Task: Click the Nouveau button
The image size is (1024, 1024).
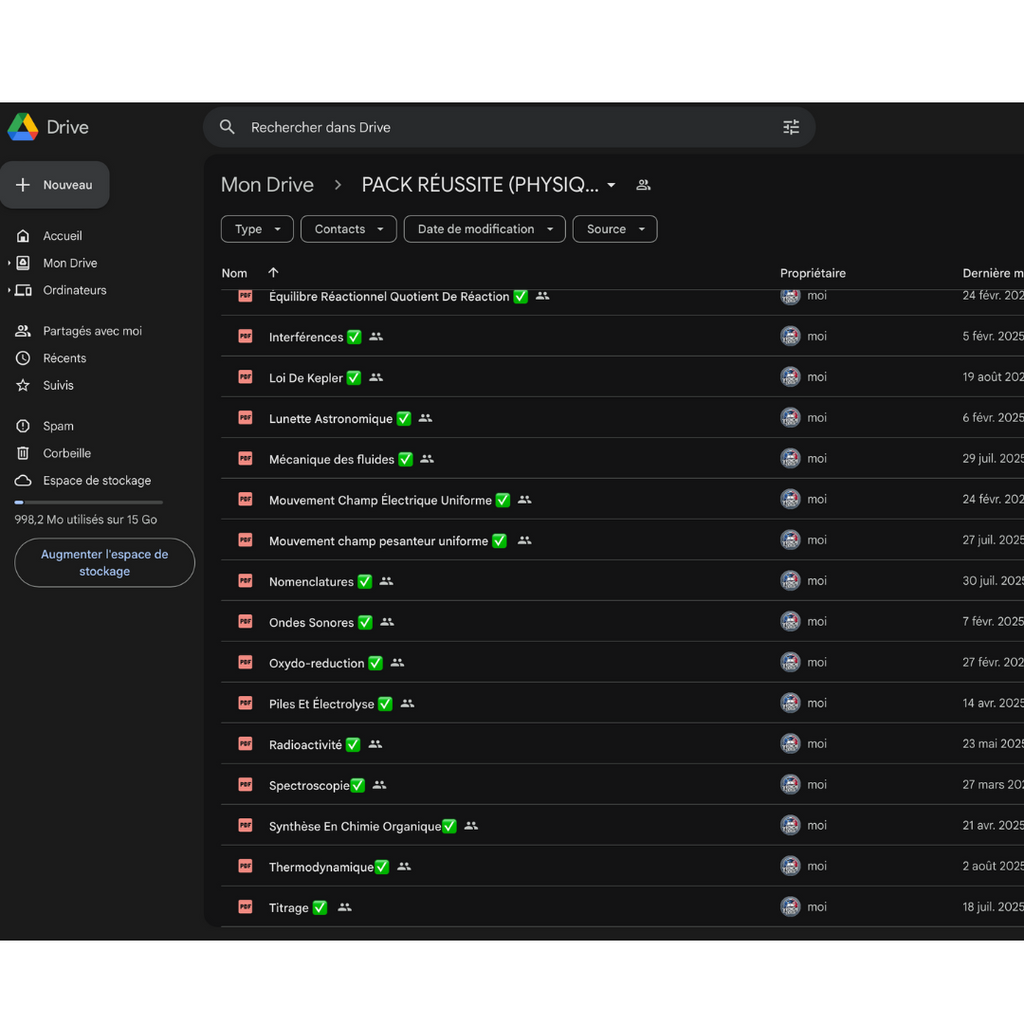Action: point(55,185)
